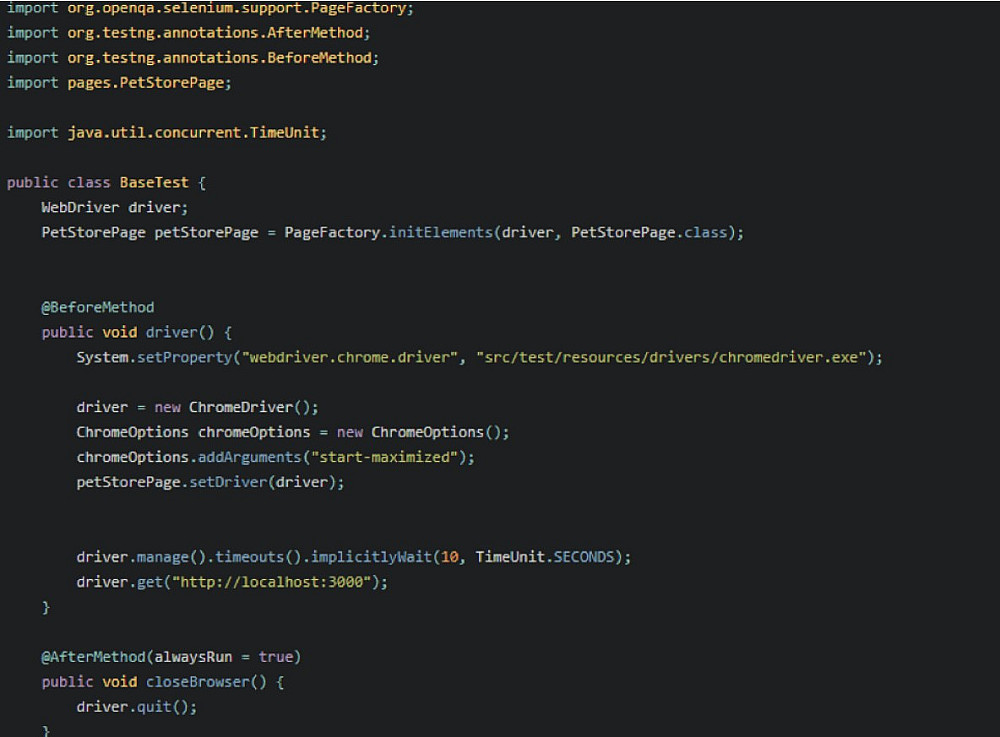Click the System.setProperty call

[479, 357]
